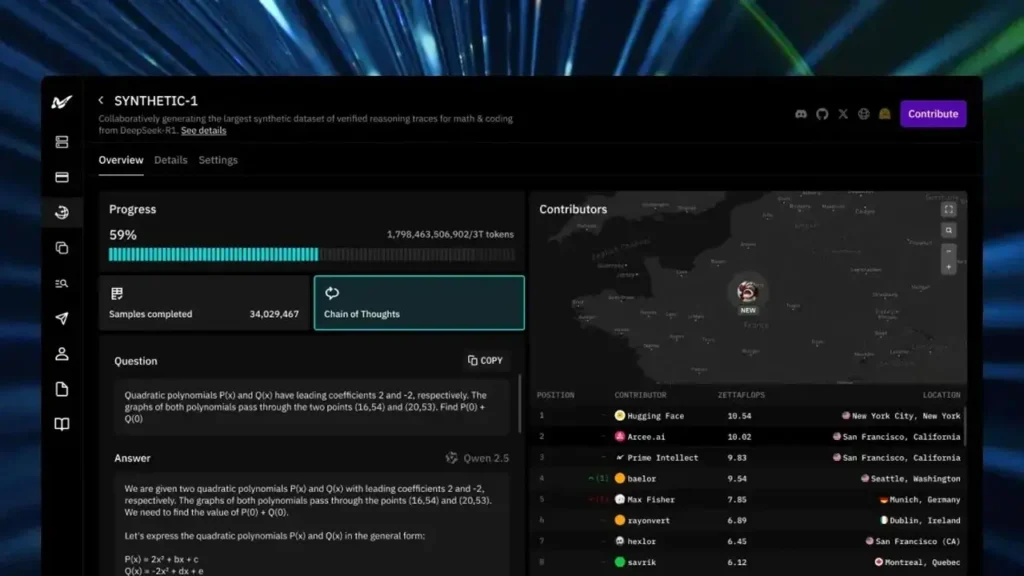Open the billing card icon in sidebar
This screenshot has height=576, width=1024.
pos(61,177)
